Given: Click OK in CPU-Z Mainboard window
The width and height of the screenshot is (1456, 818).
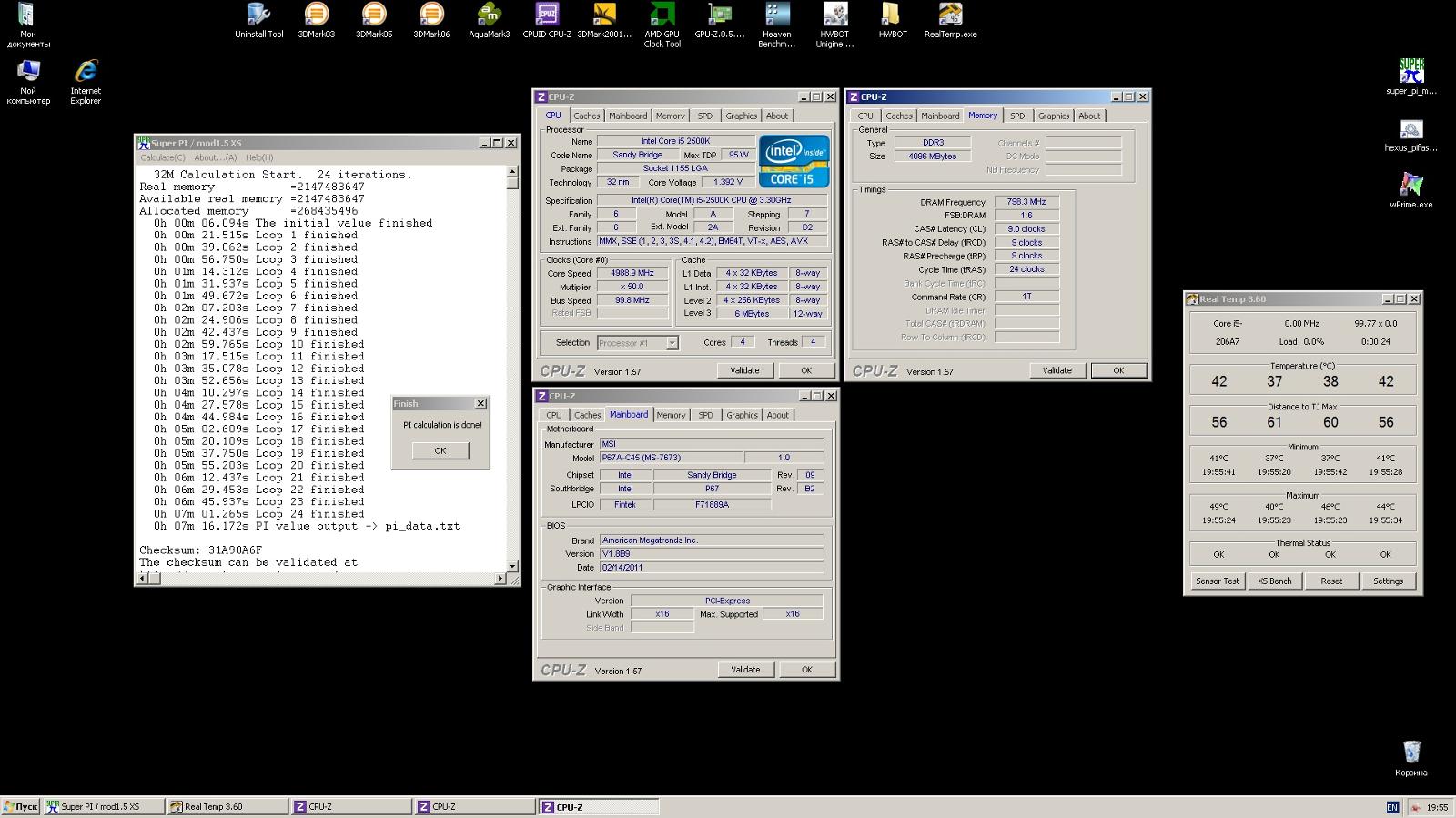Looking at the screenshot, I should (807, 670).
